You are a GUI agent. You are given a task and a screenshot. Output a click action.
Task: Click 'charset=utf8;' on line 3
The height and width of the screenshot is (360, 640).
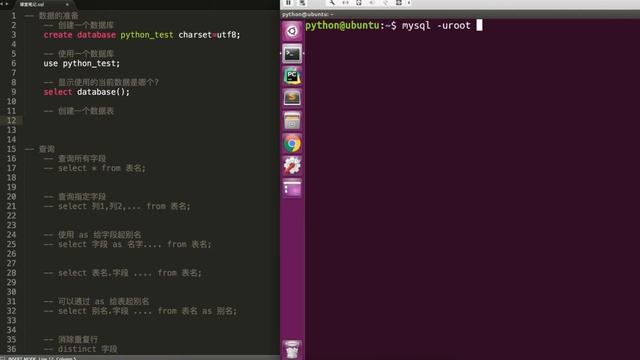[x=209, y=35]
